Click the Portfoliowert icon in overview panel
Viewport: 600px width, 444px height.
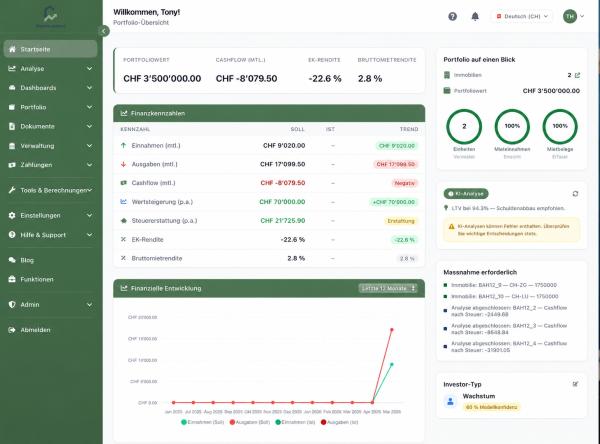click(x=447, y=91)
